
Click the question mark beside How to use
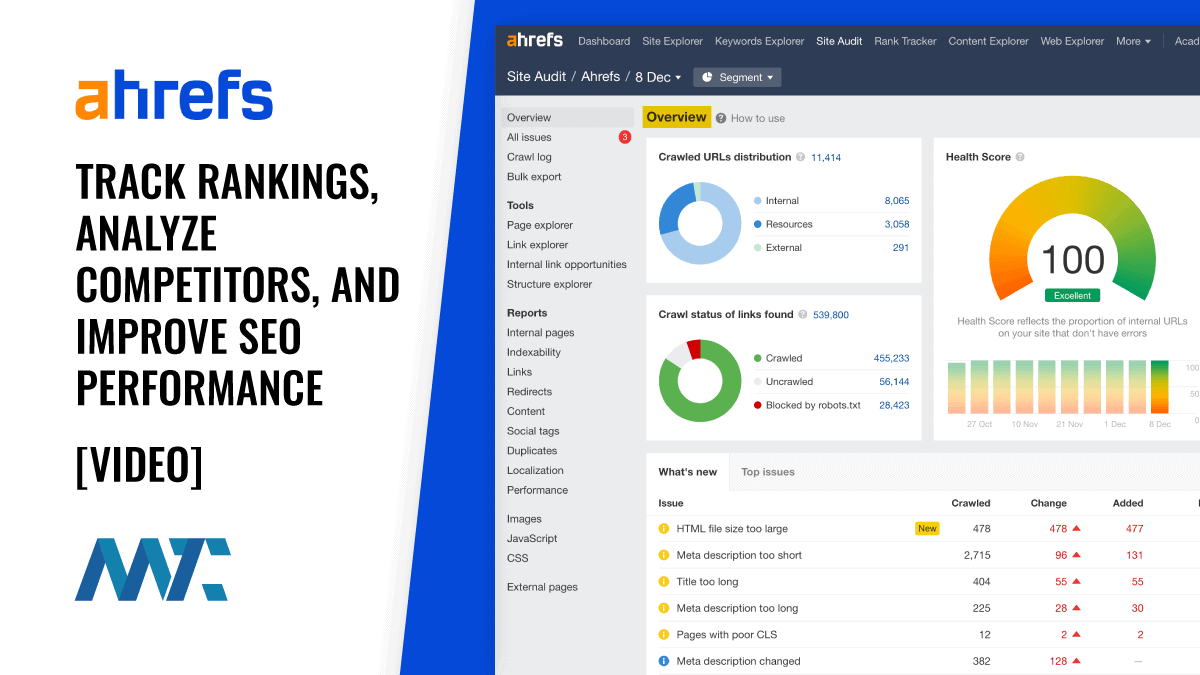pyautogui.click(x=723, y=117)
